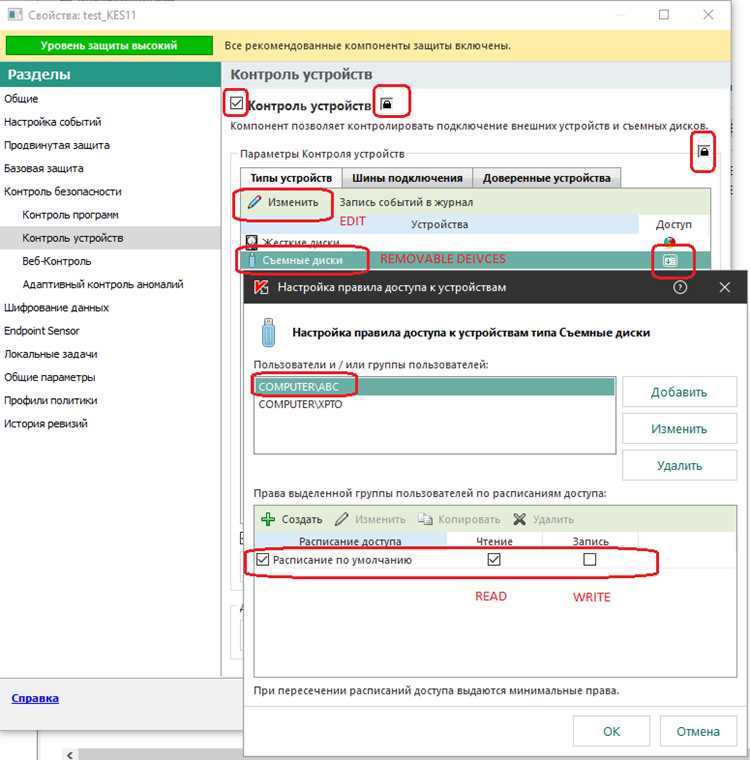Screen dimensions: 750x760
Task: Select user COMPUTER\XPTO in the list
Action: click(434, 404)
